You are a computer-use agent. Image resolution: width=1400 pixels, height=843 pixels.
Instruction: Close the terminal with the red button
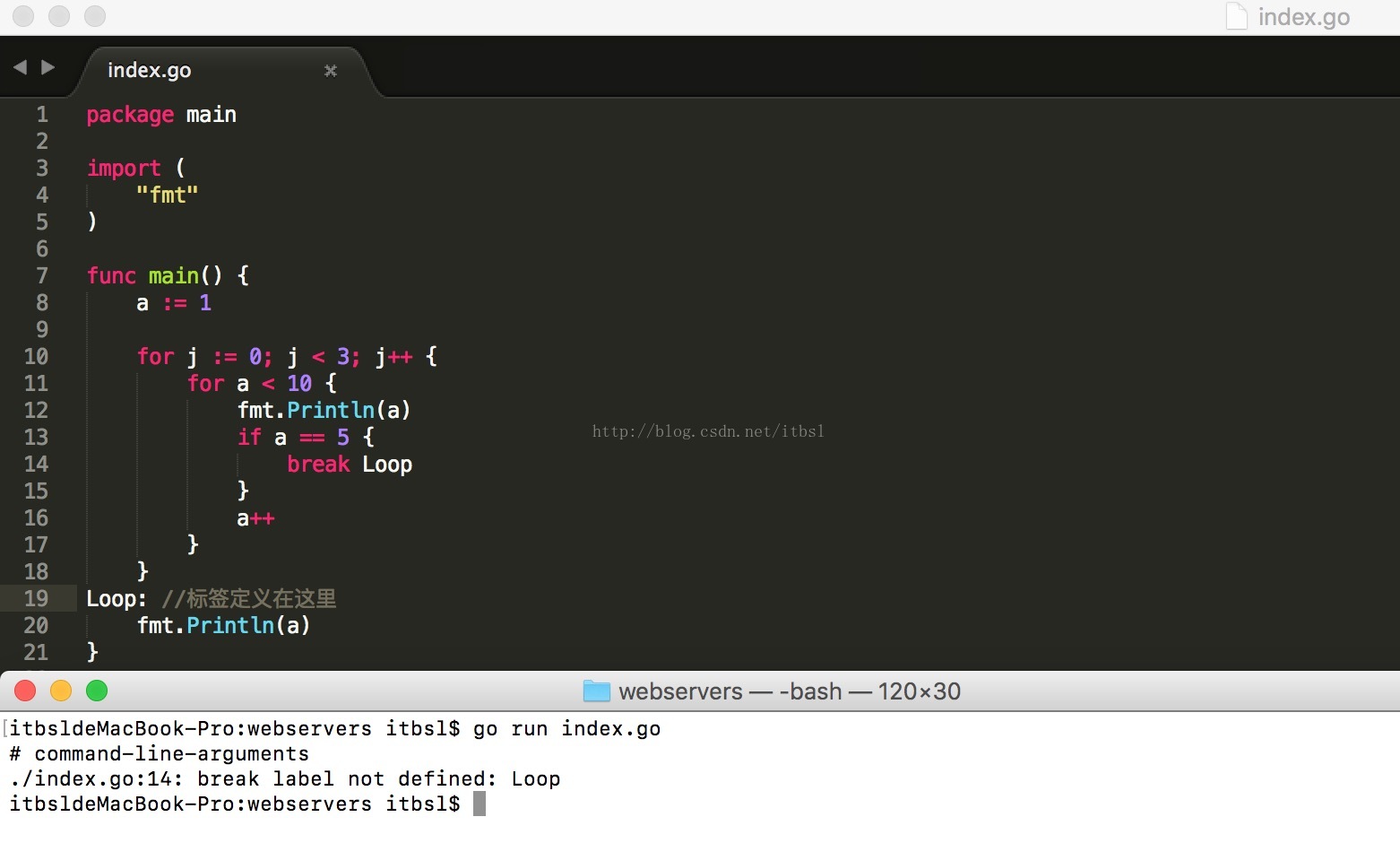(x=25, y=691)
